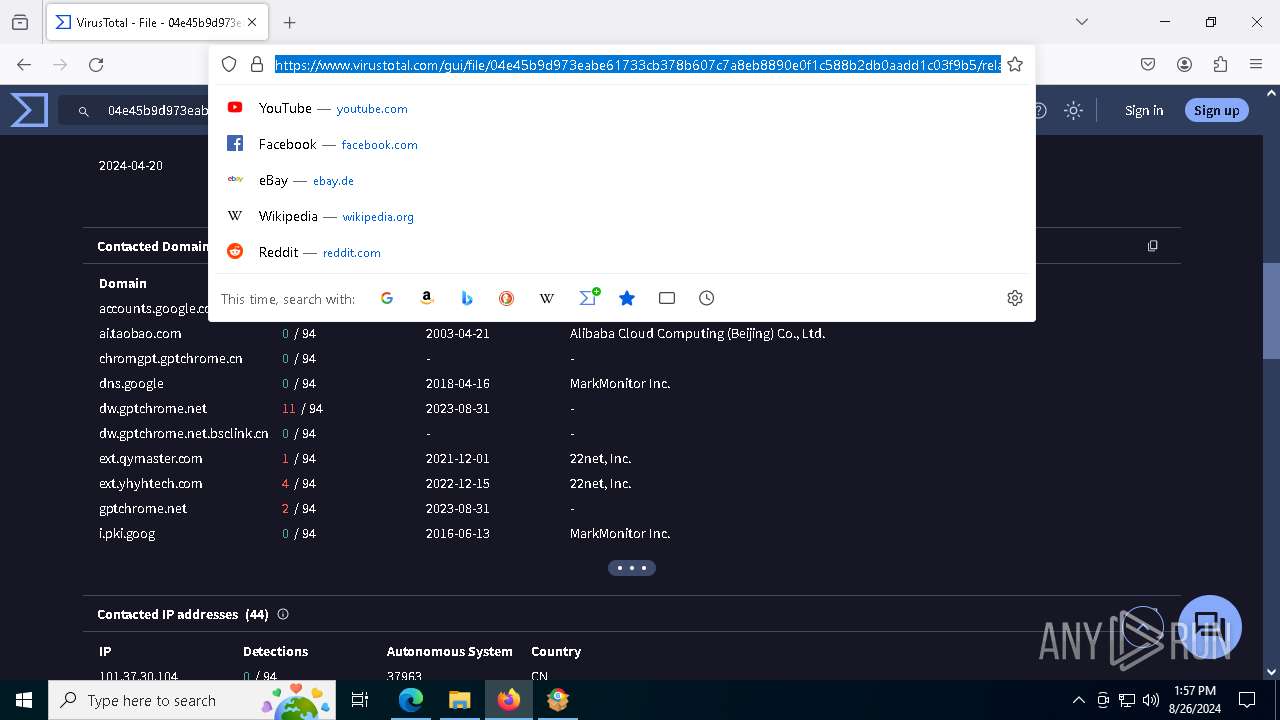
Task: Toggle VirusTotal light/dark theme
Action: (x=1074, y=111)
